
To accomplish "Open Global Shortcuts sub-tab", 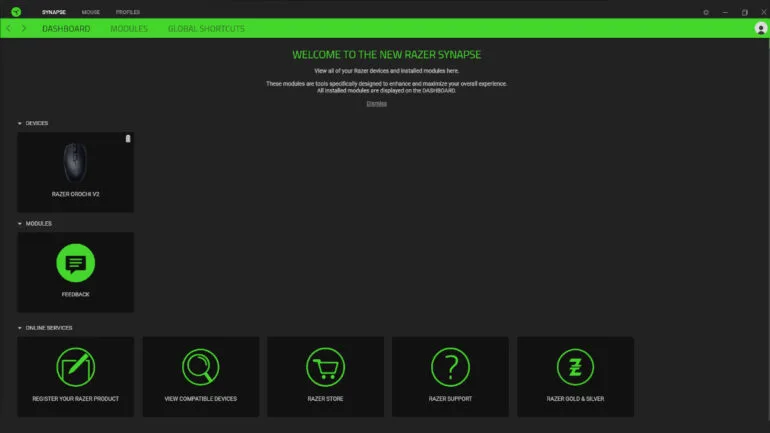I will pos(206,28).
